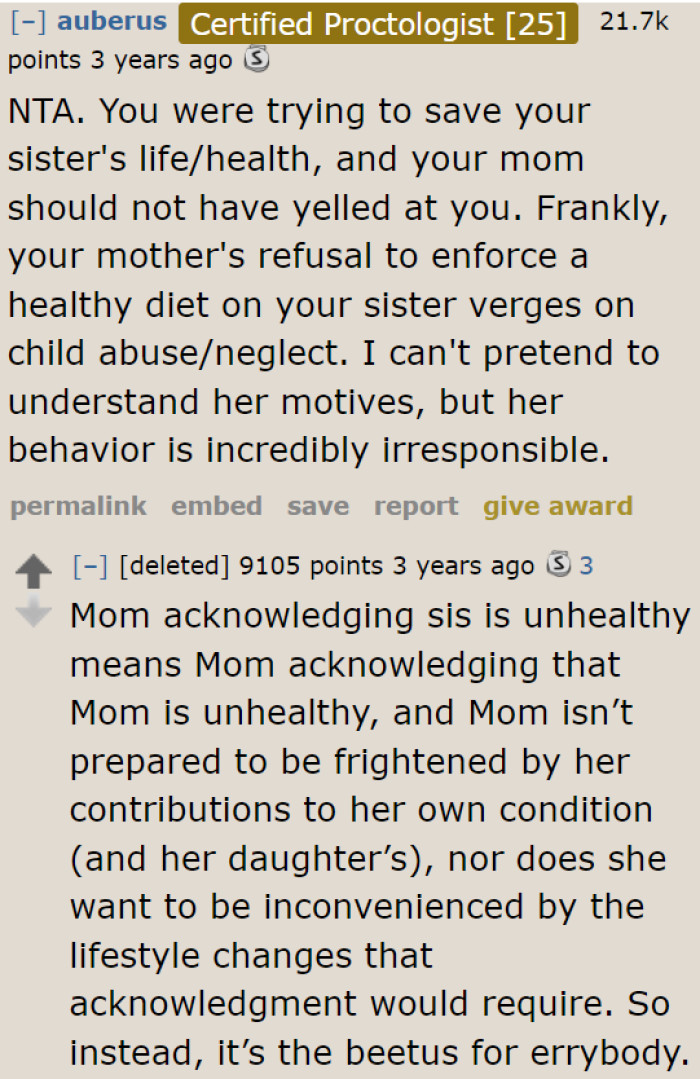Image resolution: width=700 pixels, height=1079 pixels.
Task: Open the embed option for the comment
Action: click(216, 507)
